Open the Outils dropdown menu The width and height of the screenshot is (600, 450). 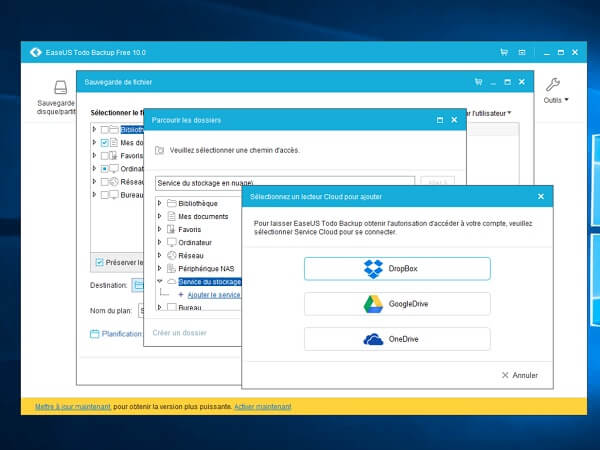[x=556, y=100]
